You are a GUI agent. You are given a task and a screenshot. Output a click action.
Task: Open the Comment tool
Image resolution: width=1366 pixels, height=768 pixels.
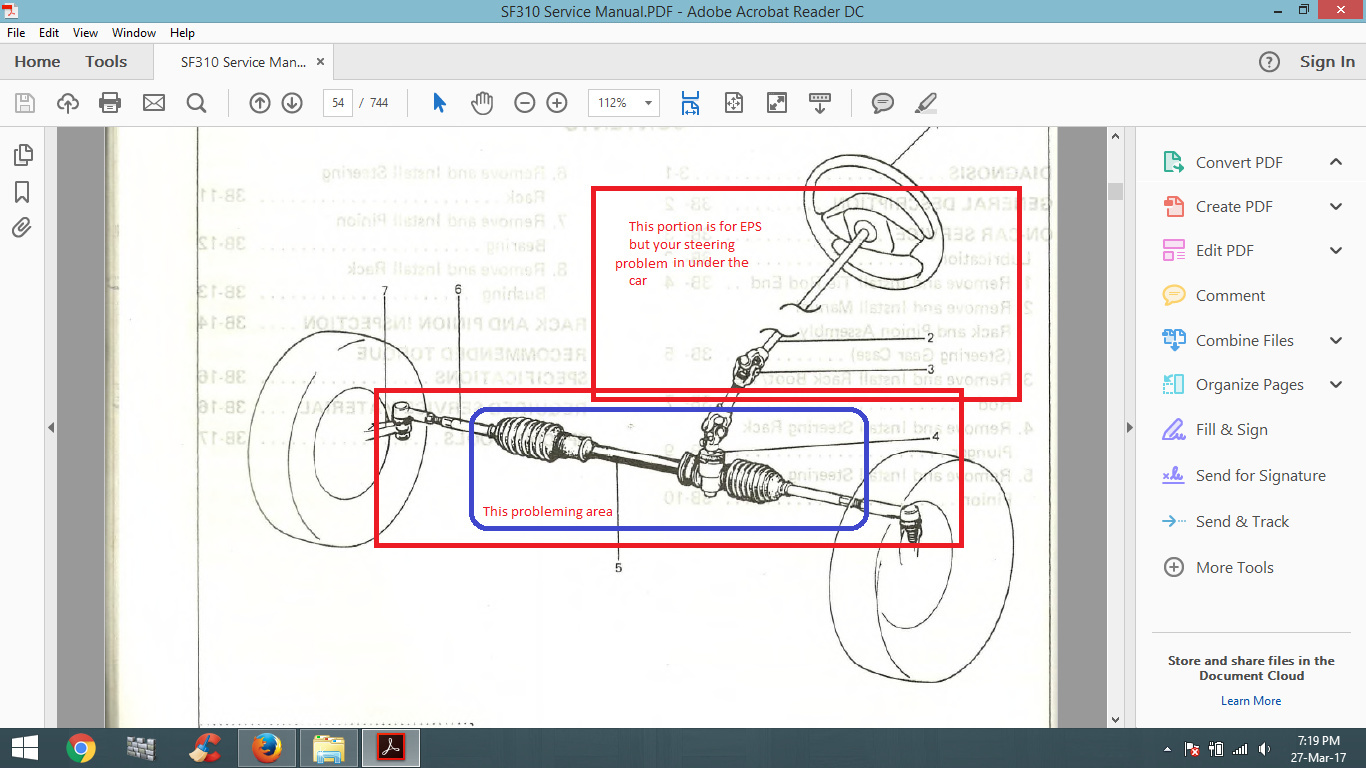1230,295
